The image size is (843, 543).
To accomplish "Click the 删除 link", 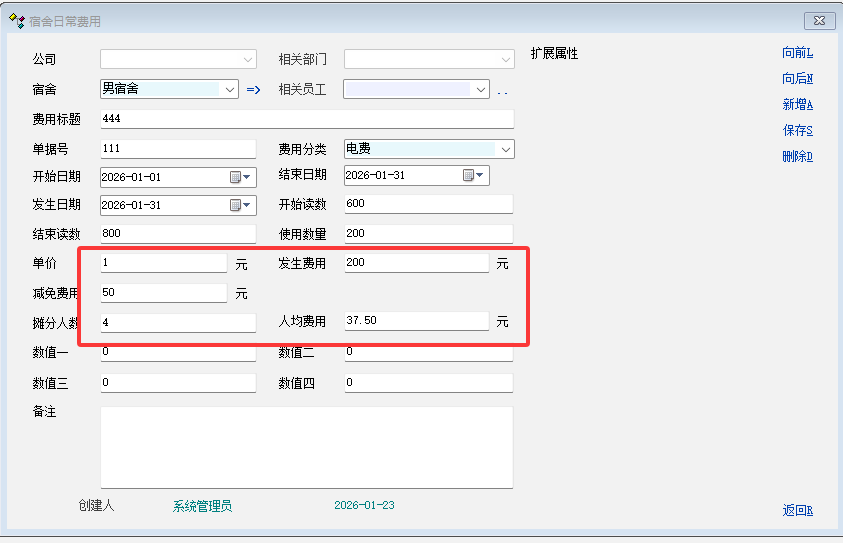I will coord(797,157).
